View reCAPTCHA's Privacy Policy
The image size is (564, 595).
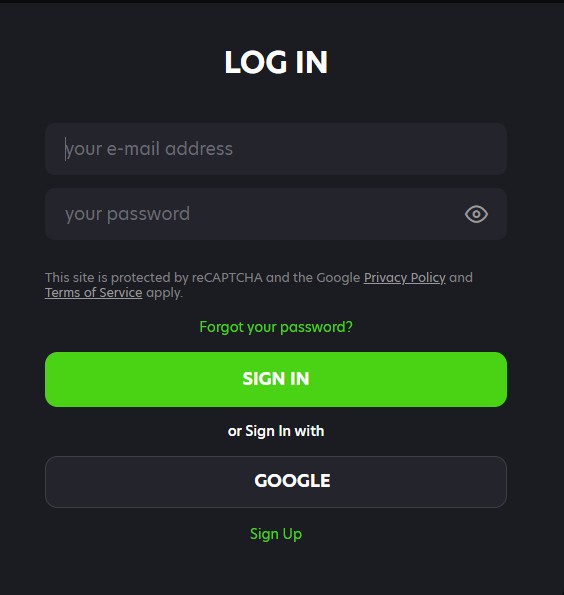click(405, 278)
